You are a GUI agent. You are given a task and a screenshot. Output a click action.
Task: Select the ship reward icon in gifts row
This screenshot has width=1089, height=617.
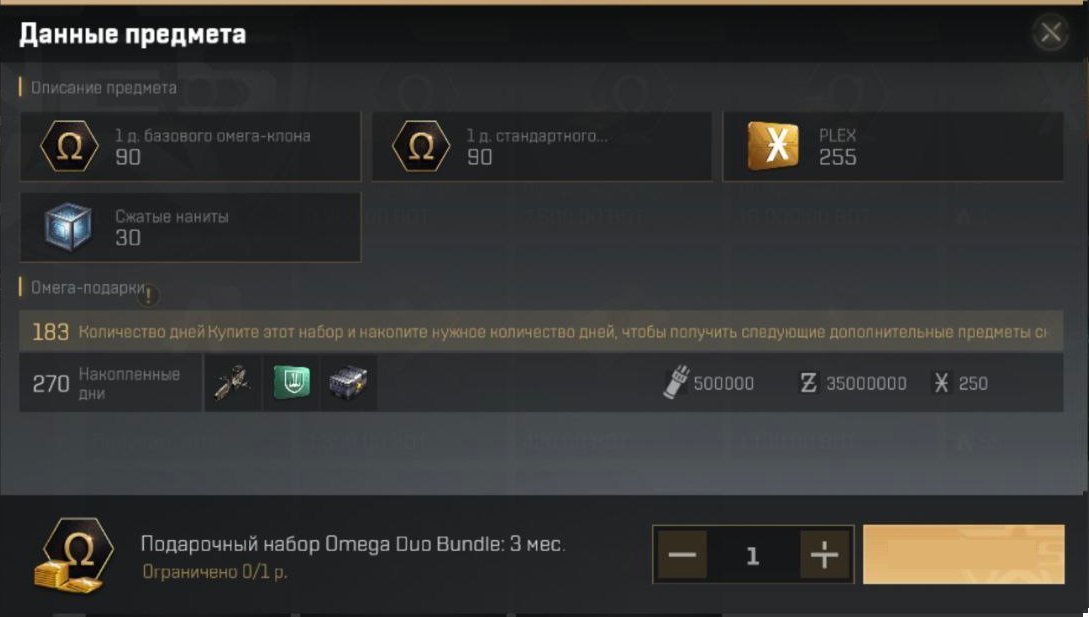tap(233, 382)
